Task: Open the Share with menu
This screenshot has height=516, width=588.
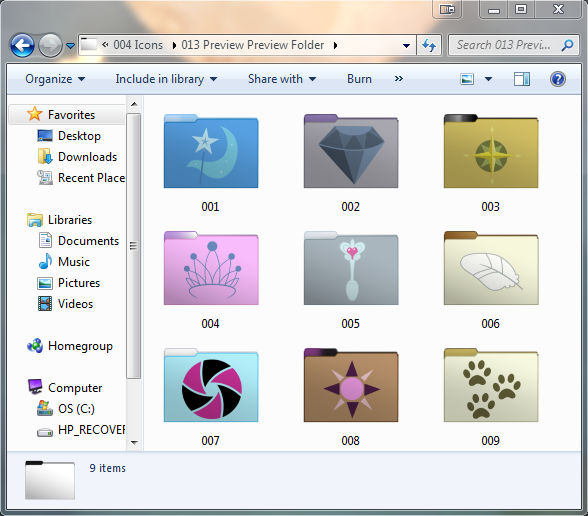Action: click(x=282, y=79)
